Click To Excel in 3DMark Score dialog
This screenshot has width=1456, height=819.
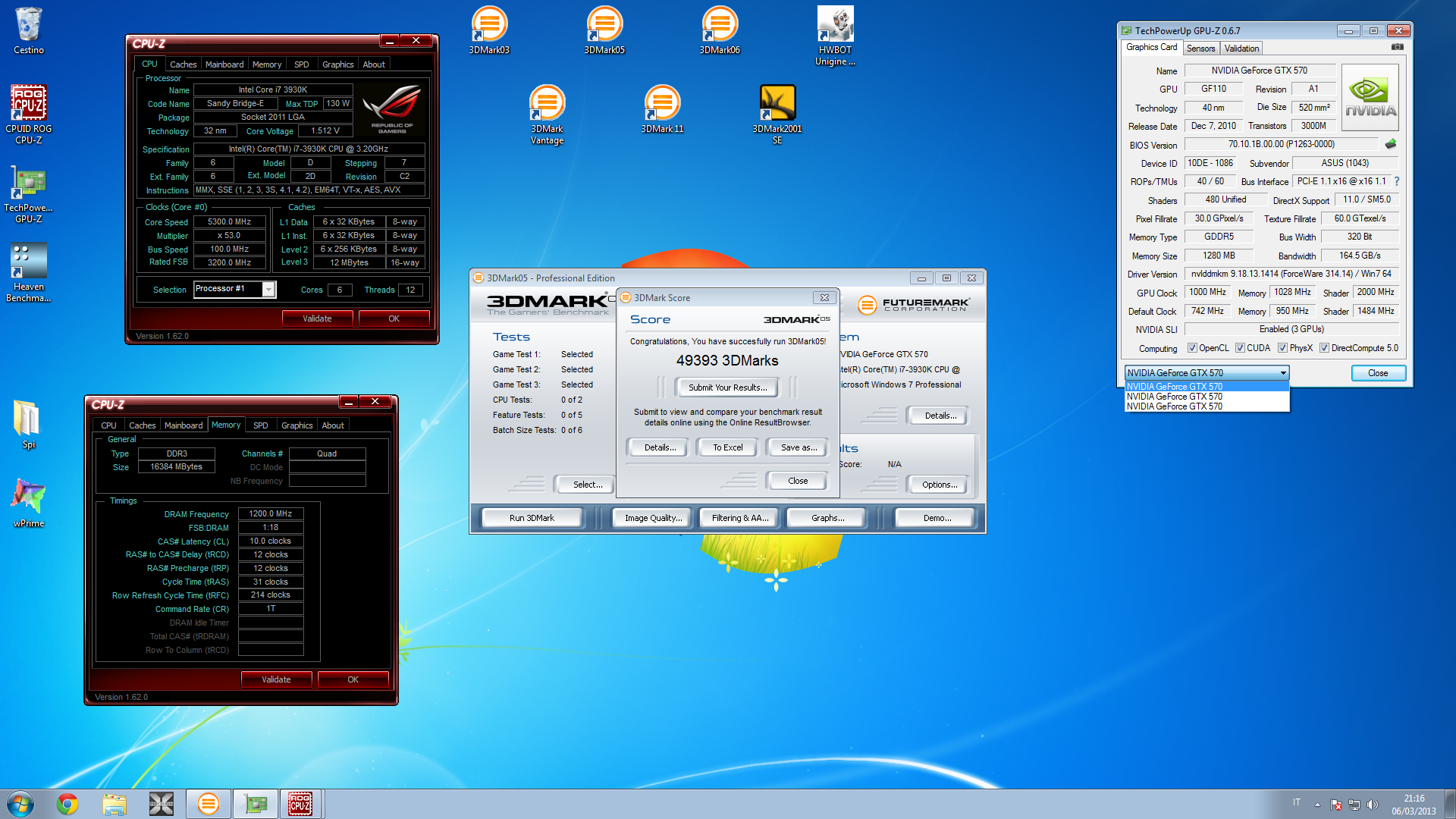pos(727,447)
